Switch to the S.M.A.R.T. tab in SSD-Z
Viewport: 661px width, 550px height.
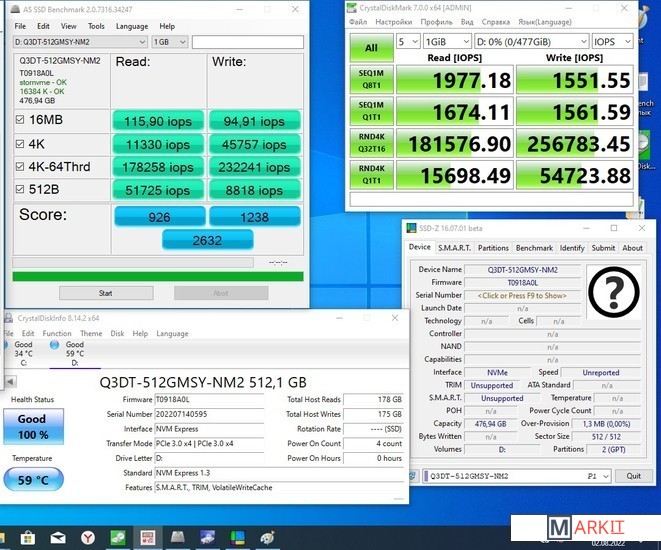454,248
